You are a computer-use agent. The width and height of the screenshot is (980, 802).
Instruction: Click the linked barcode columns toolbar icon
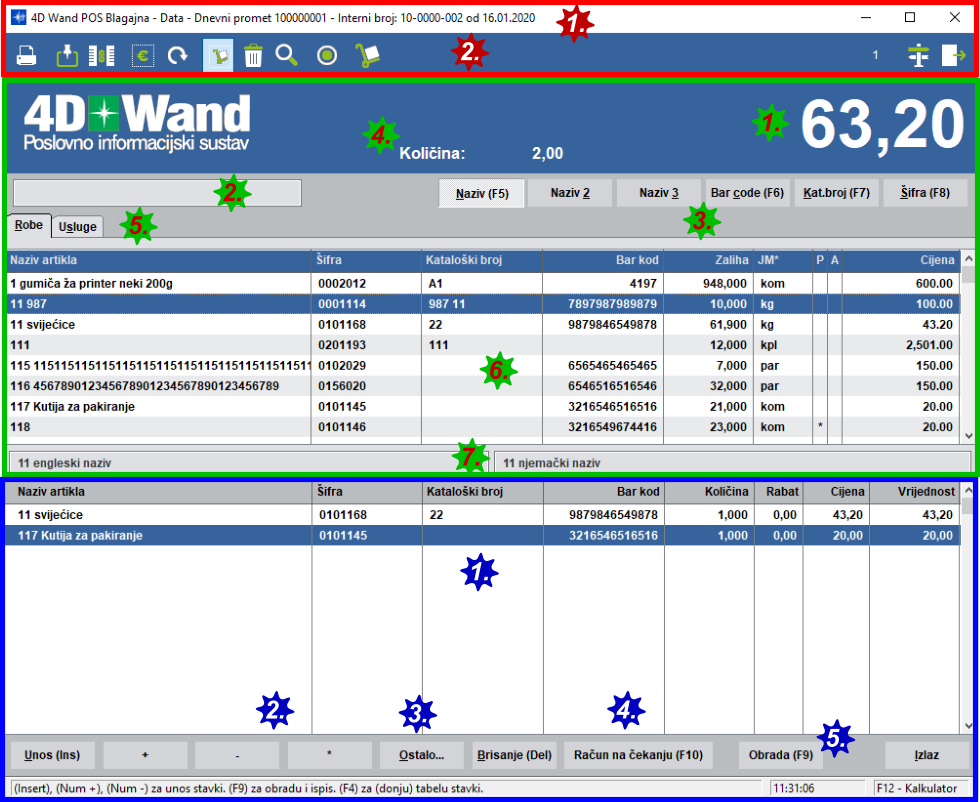coord(102,56)
